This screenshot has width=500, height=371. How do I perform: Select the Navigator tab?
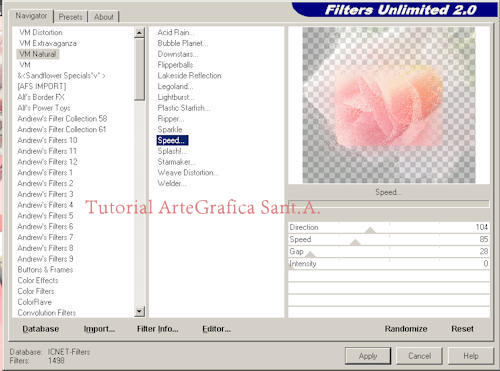click(x=31, y=16)
